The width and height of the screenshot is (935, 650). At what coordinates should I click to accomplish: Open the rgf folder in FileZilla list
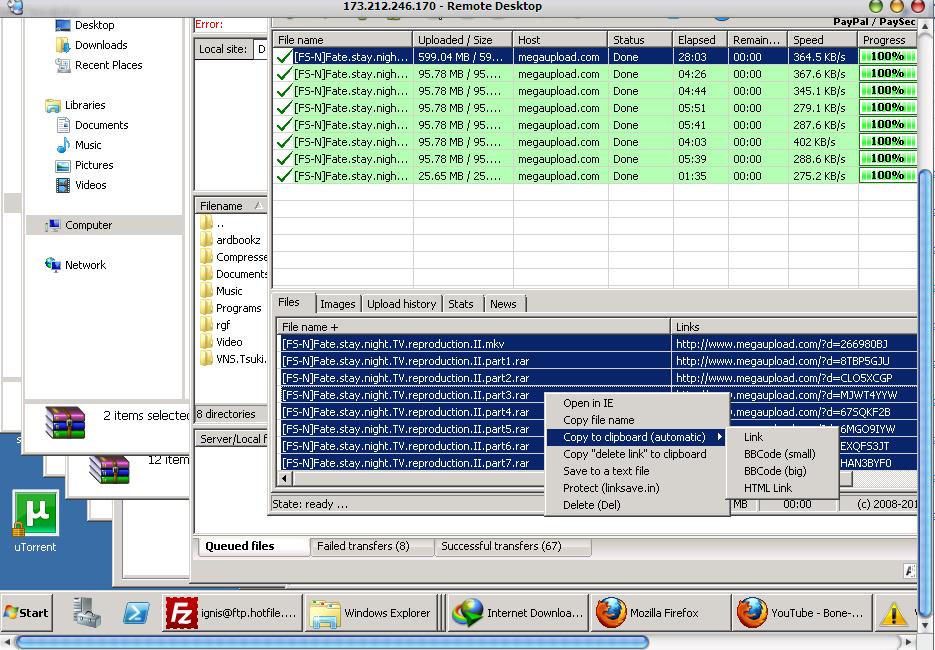(x=215, y=325)
